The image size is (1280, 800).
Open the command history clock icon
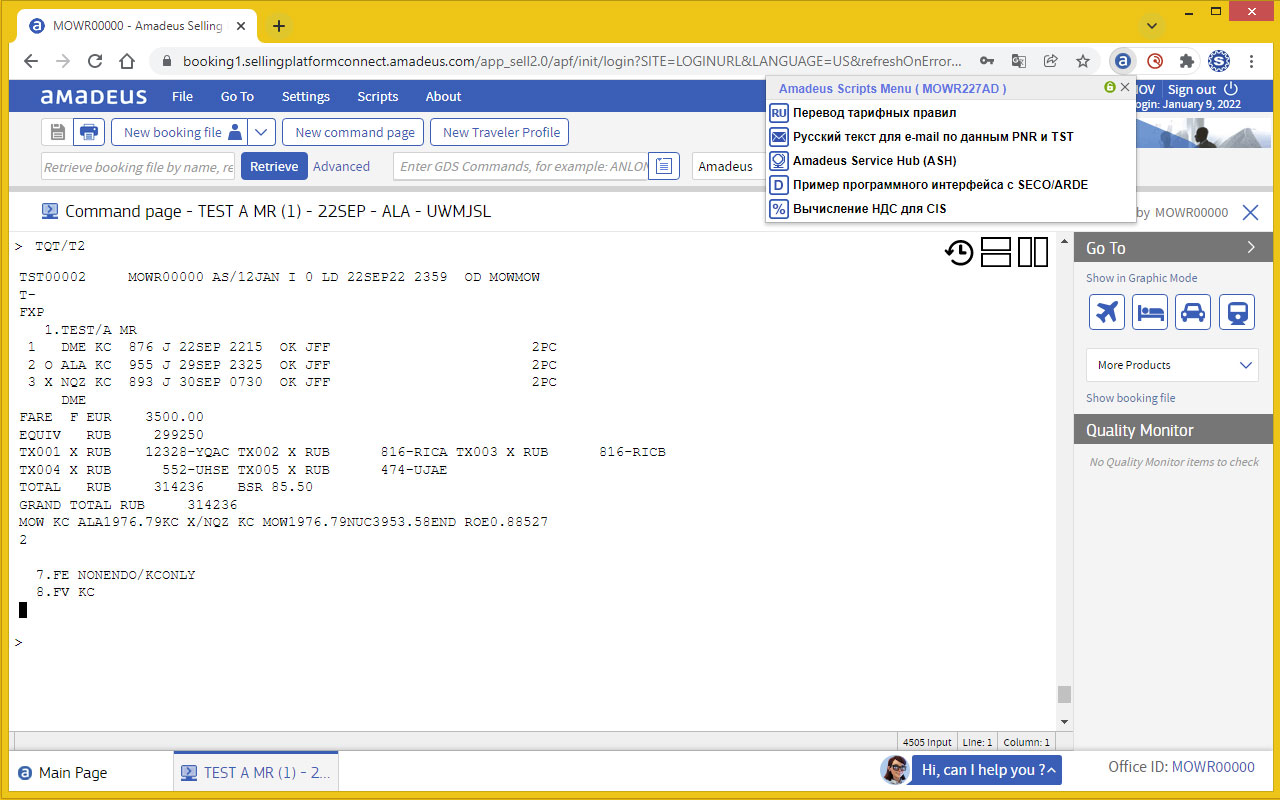point(959,253)
